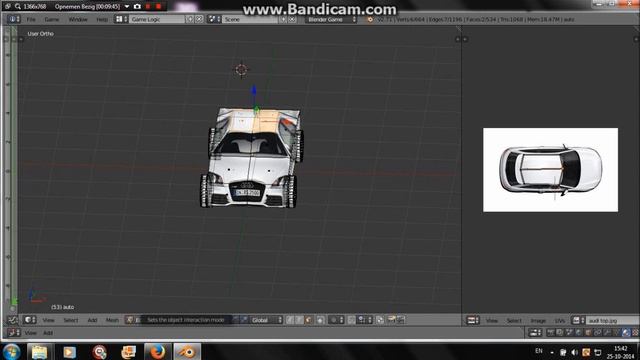The height and width of the screenshot is (360, 640).
Task: Open File Explorer from the taskbar
Action: click(39, 352)
